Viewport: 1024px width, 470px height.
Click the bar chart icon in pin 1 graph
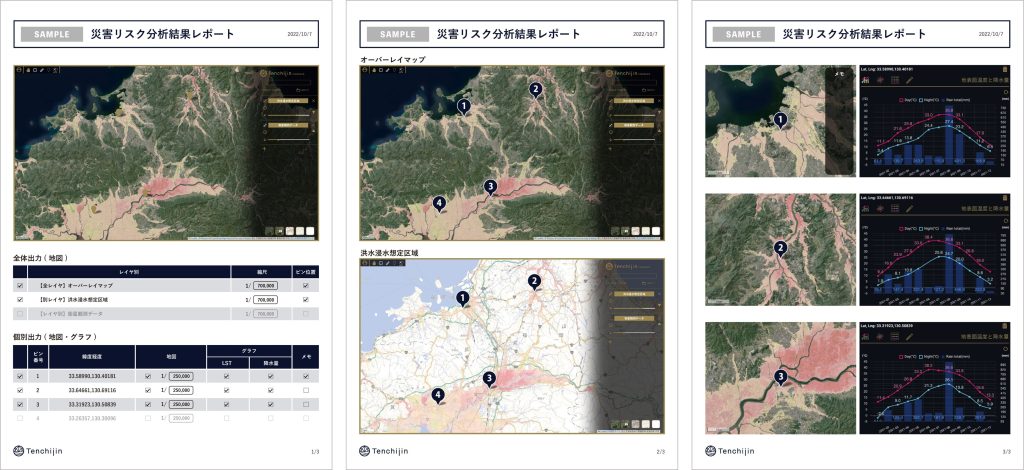point(865,80)
